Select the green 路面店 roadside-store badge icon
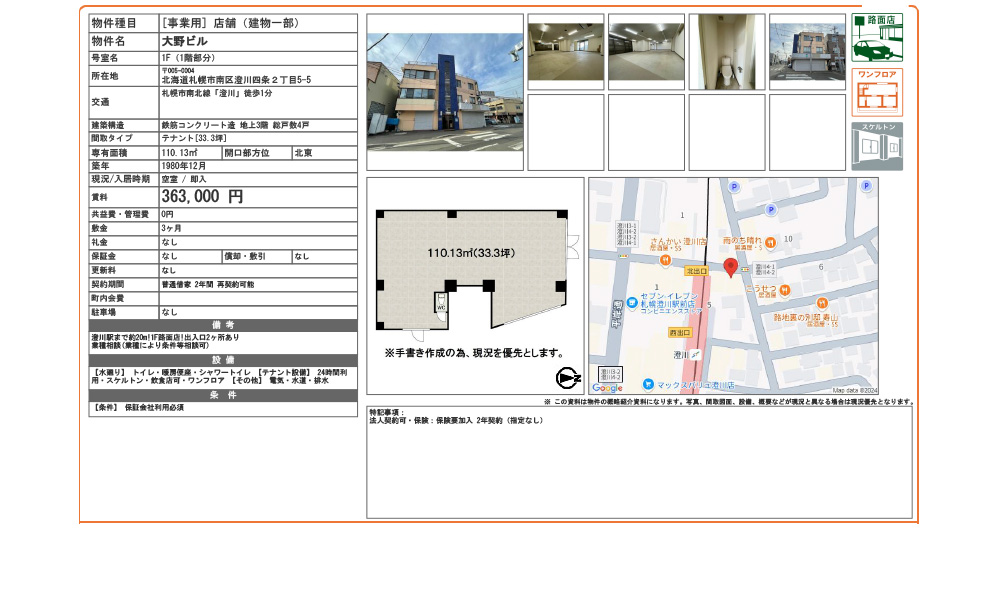Screen dimensions: 1000x600 877,35
